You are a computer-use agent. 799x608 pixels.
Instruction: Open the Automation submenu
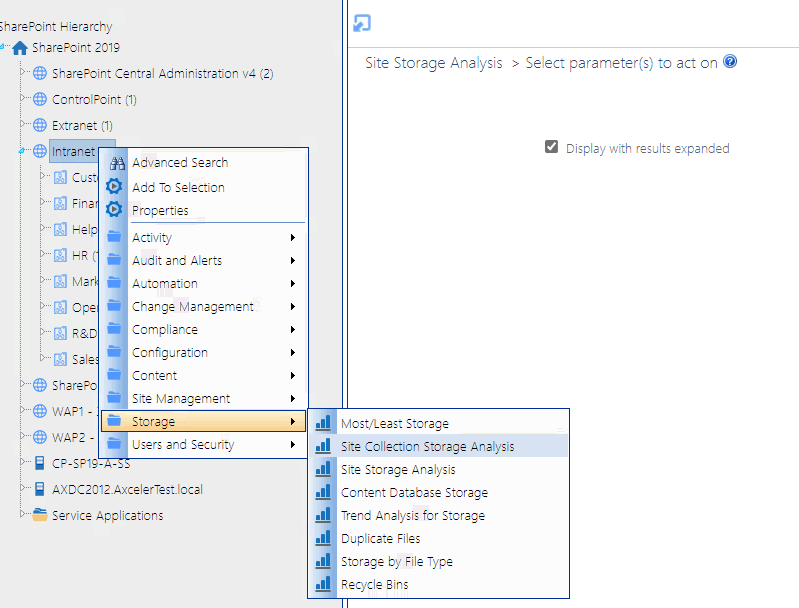204,283
